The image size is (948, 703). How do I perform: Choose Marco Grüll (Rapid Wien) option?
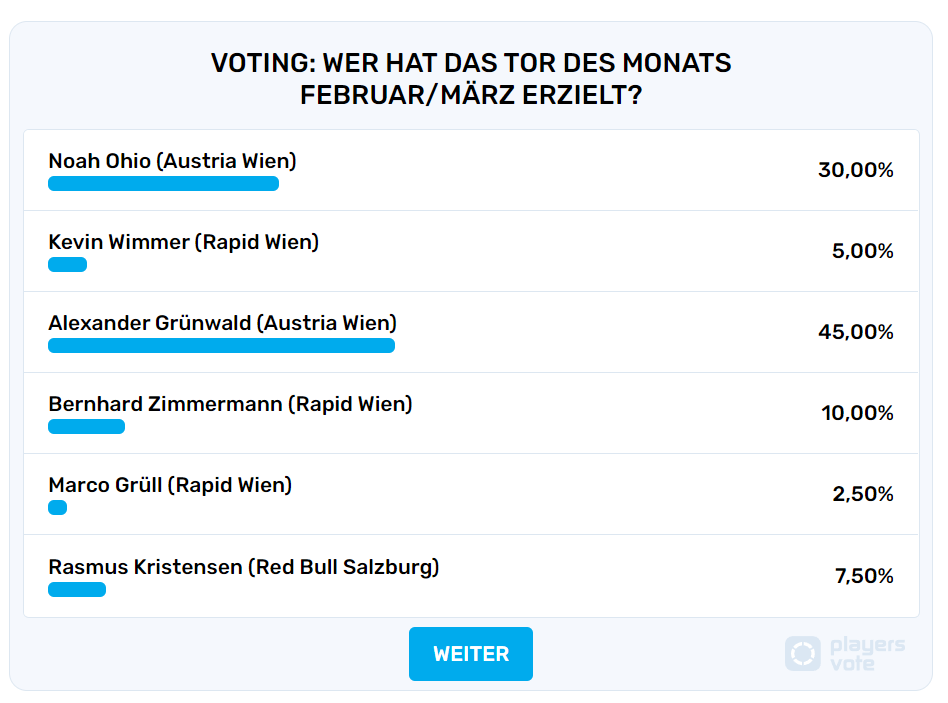pos(471,494)
